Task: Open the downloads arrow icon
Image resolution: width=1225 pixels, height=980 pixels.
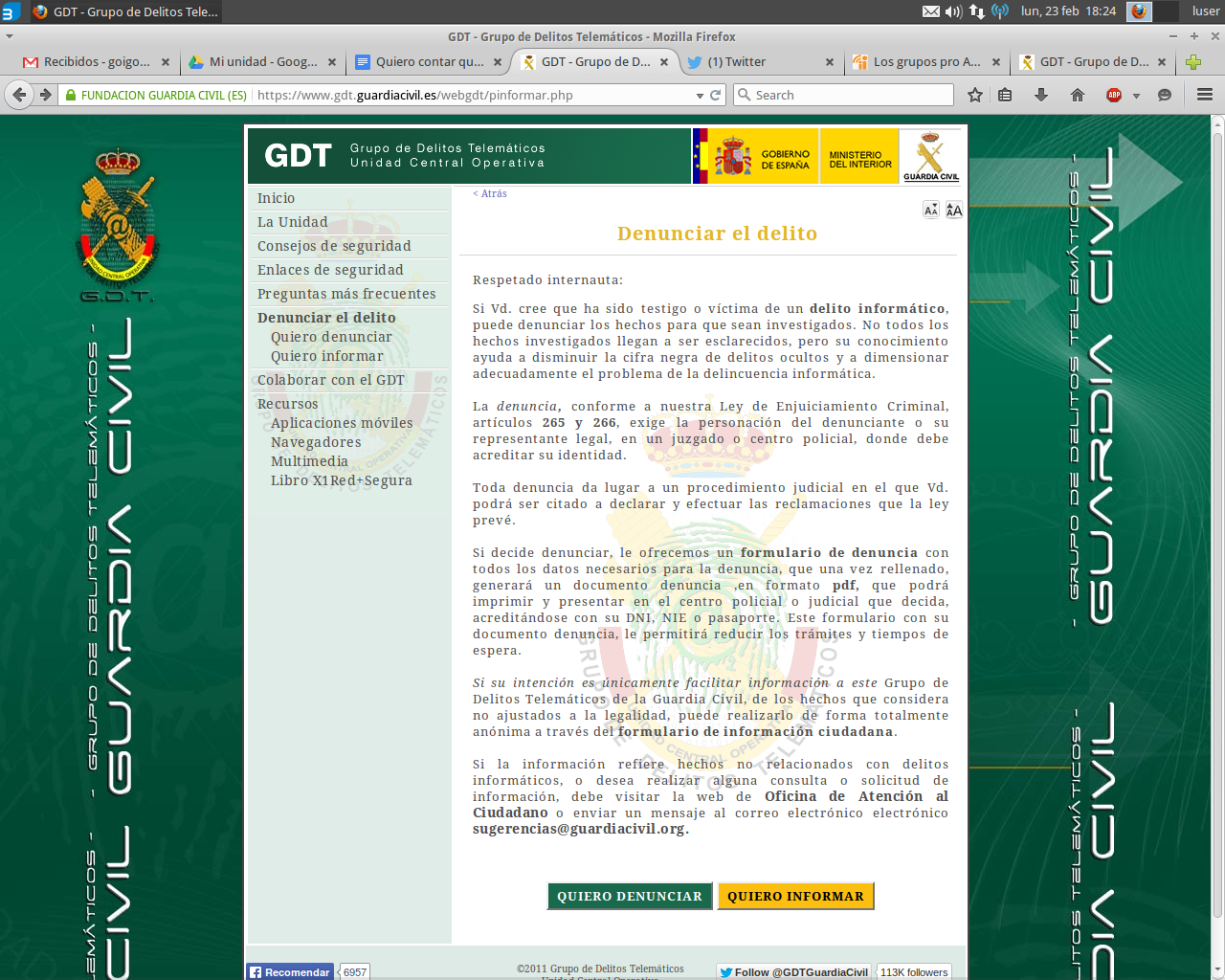Action: click(x=1041, y=95)
